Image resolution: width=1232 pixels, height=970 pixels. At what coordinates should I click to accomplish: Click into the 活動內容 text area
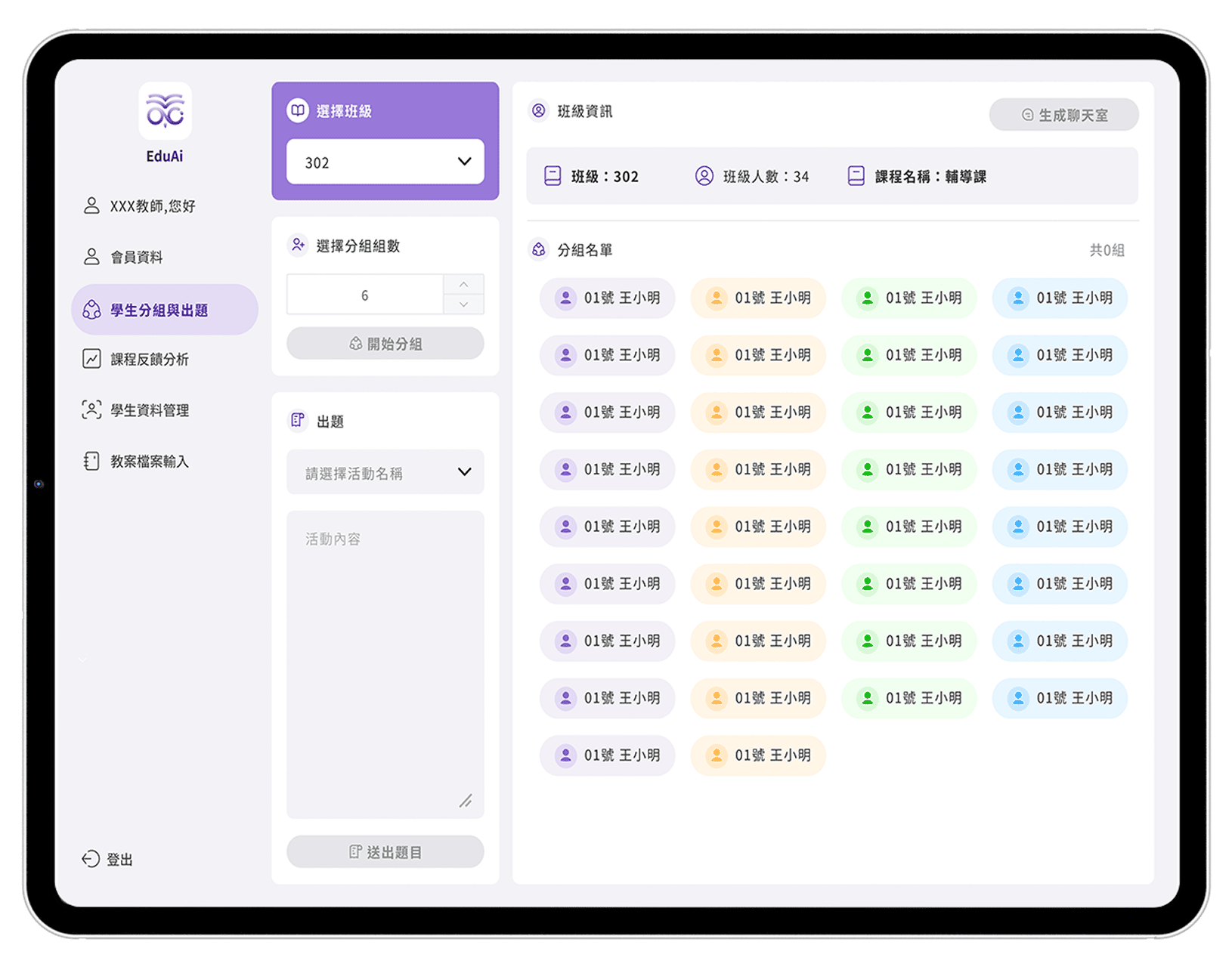click(x=385, y=665)
